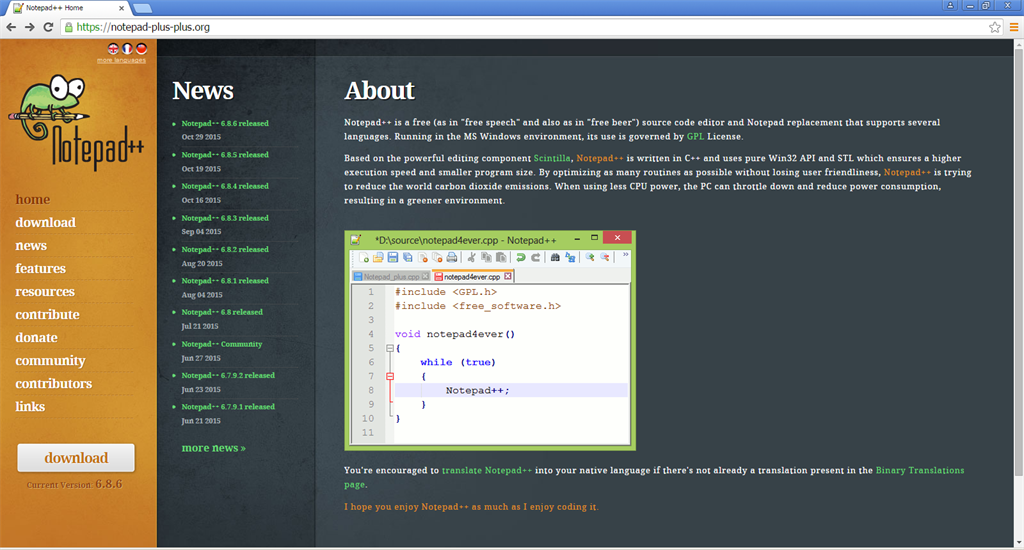The image size is (1024, 550).
Task: Open the more languages link
Action: pos(121,60)
